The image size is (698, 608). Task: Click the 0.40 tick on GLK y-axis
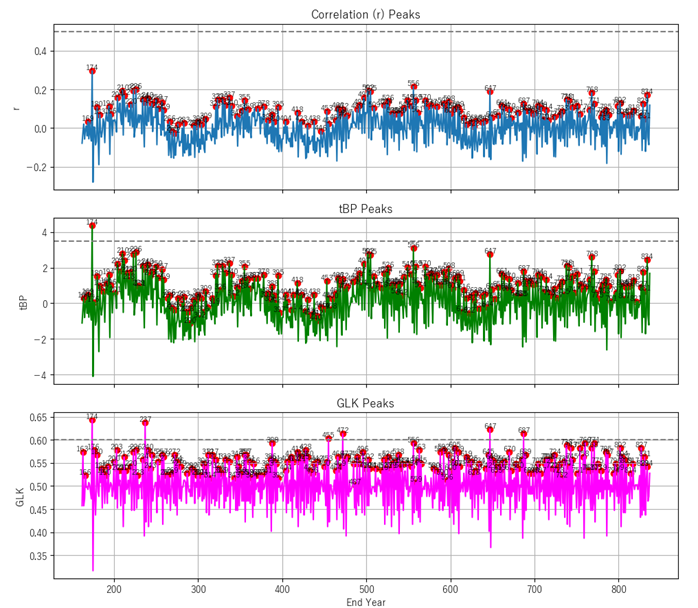pyautogui.click(x=38, y=533)
